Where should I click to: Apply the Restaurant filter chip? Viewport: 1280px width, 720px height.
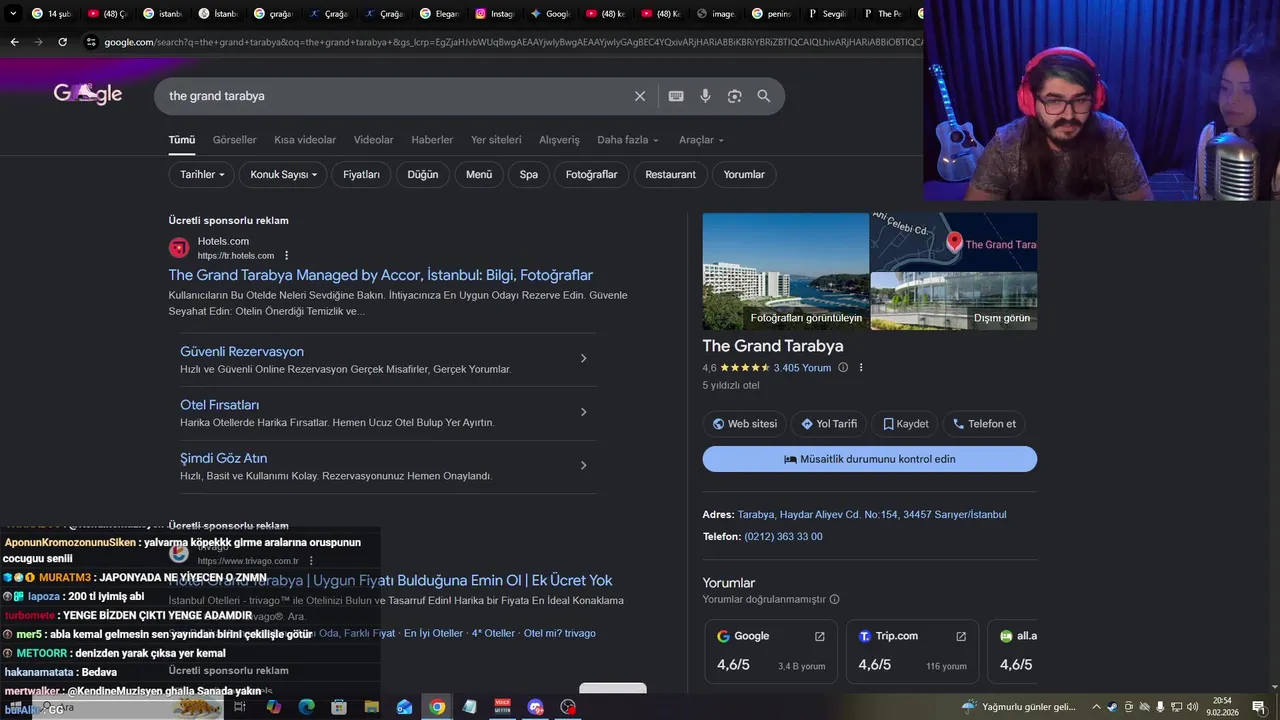point(670,175)
